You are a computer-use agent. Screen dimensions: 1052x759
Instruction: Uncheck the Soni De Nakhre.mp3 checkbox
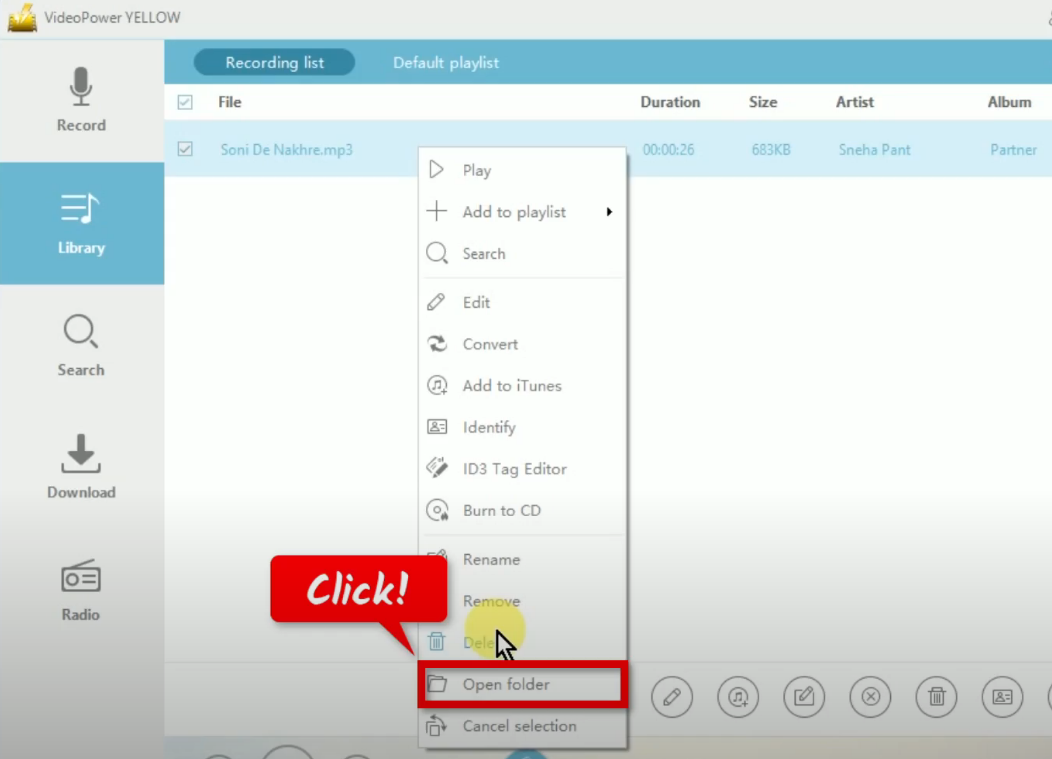(x=185, y=149)
